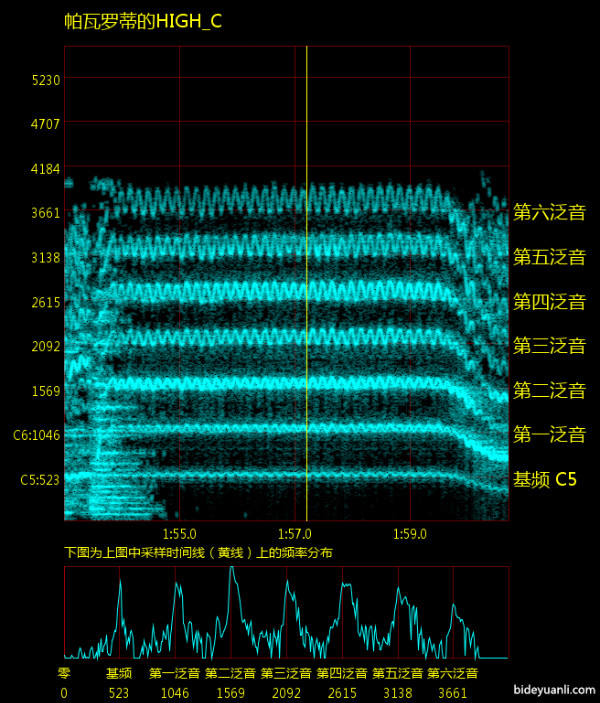The width and height of the screenshot is (600, 703).
Task: Click the 4707 label on the spectrogram's vertical axis
Action: click(45, 124)
